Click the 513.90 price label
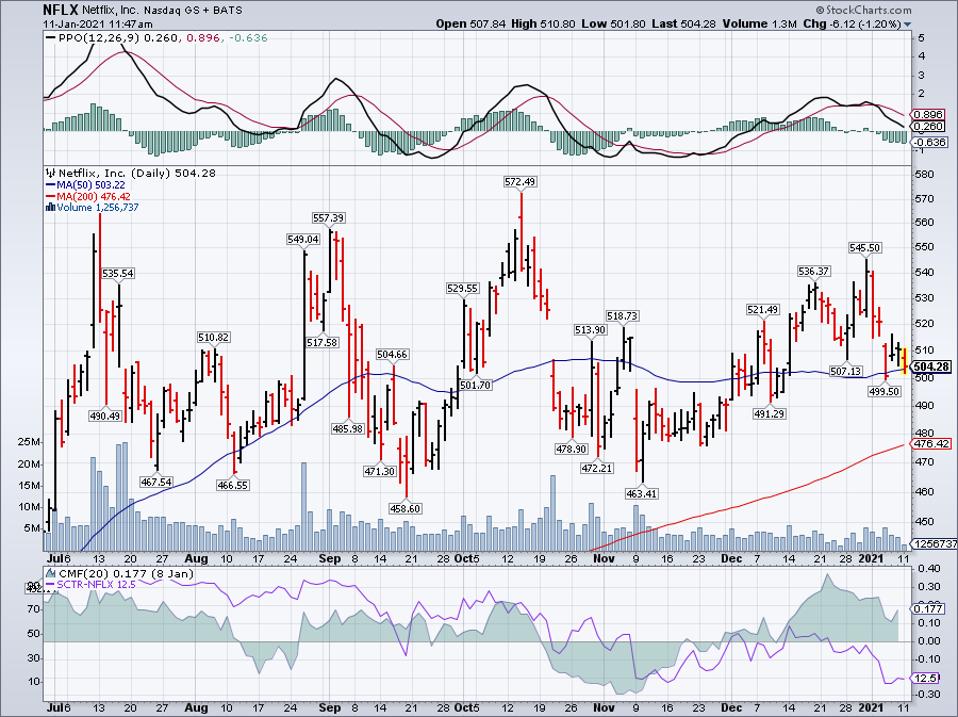Screen dimensions: 958x717 click(590, 330)
